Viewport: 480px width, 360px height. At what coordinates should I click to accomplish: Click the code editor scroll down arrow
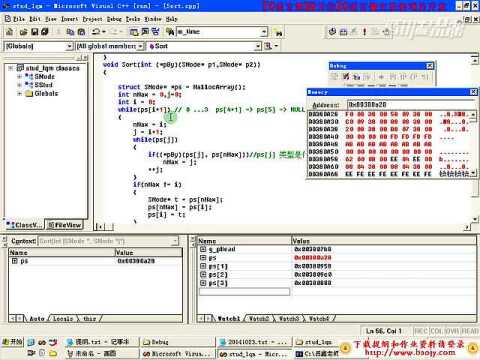475,219
